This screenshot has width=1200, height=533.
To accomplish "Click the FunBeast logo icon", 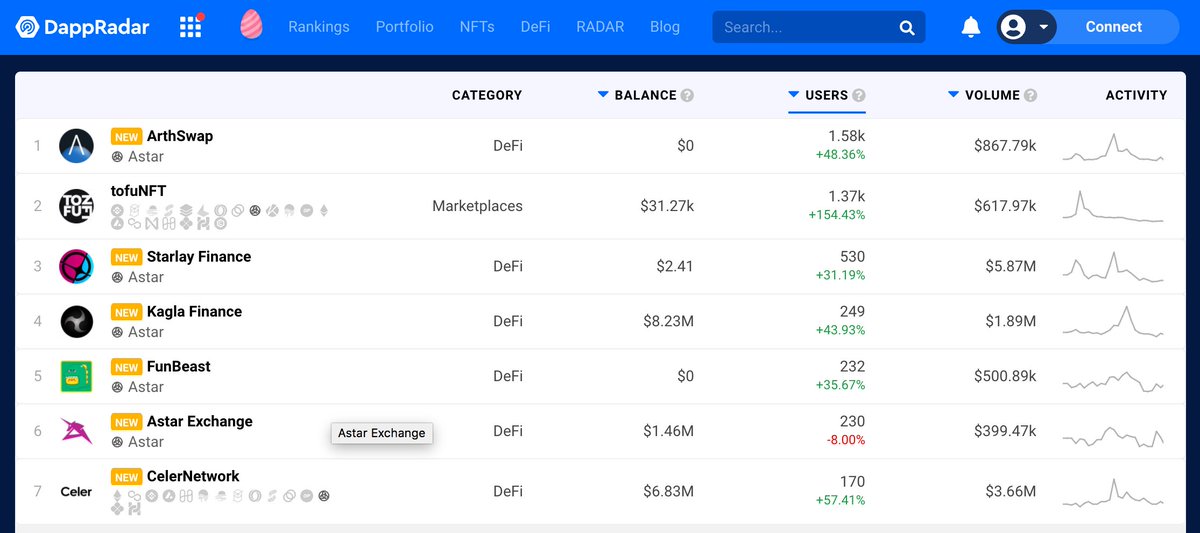I will 76,376.
